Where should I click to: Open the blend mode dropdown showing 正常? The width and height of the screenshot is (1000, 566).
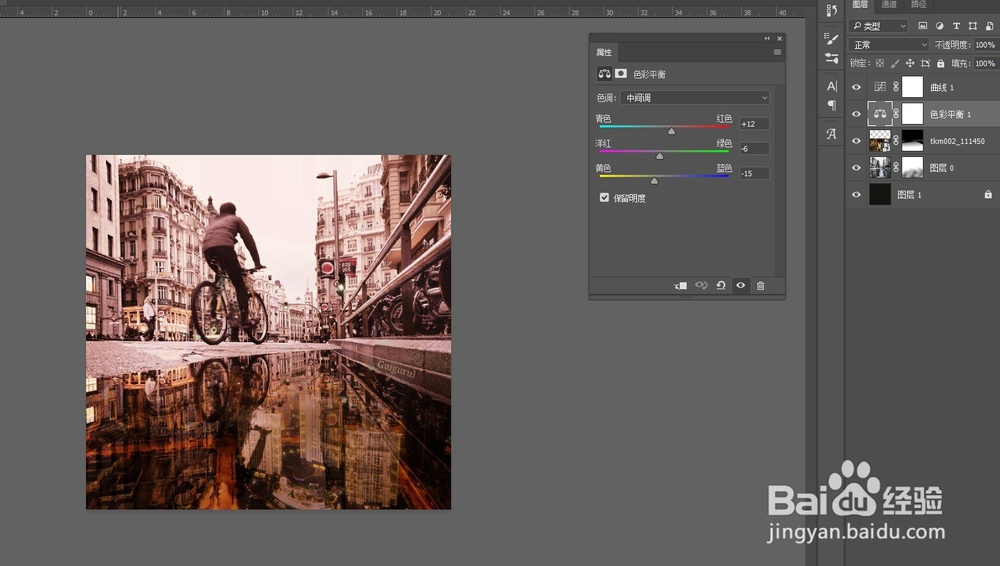click(888, 45)
